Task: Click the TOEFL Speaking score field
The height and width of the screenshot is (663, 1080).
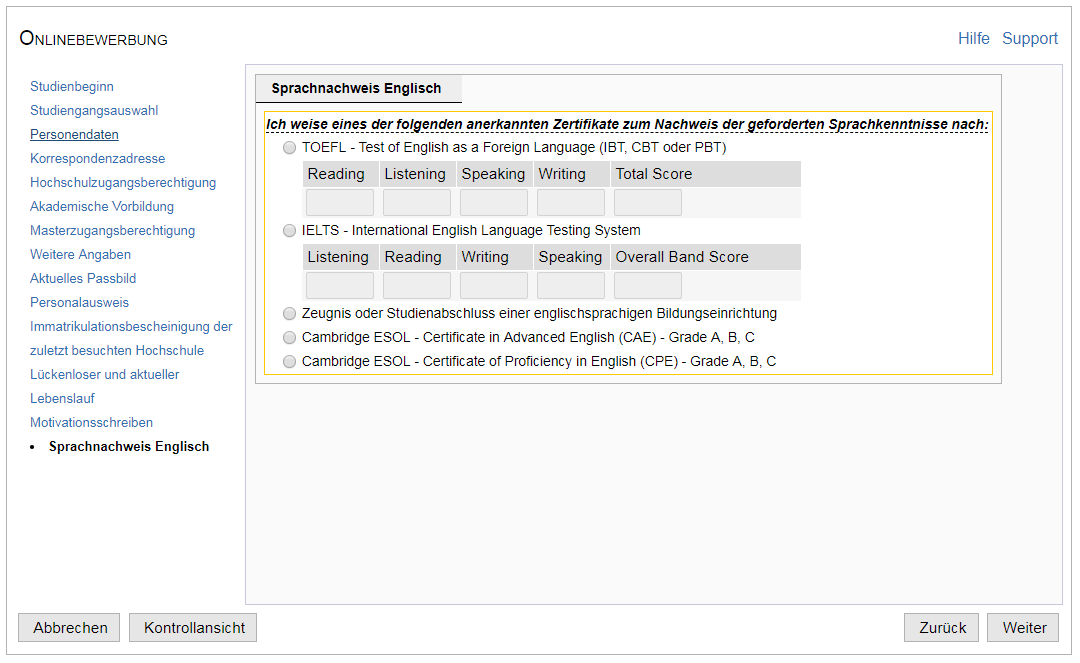Action: click(x=494, y=203)
